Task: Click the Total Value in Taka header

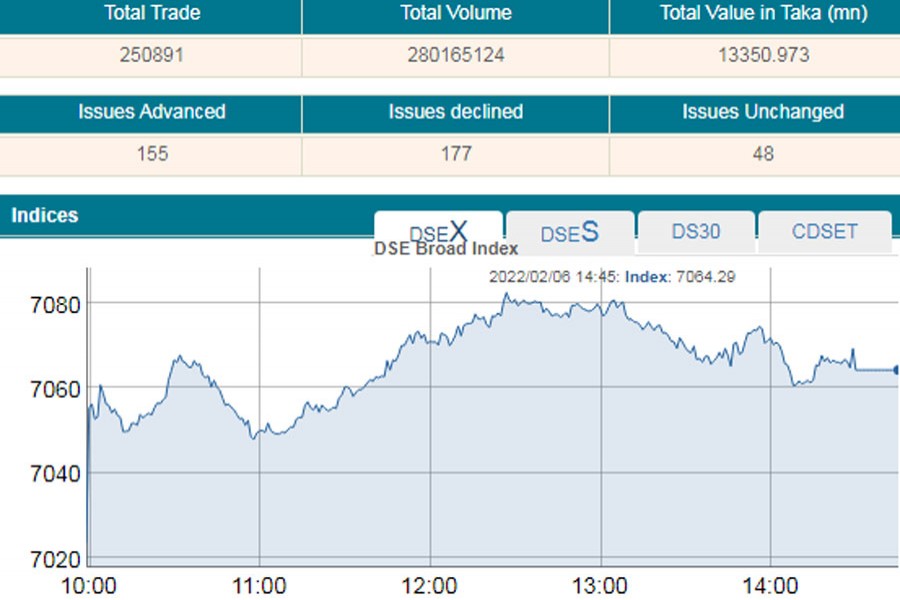Action: pos(763,14)
